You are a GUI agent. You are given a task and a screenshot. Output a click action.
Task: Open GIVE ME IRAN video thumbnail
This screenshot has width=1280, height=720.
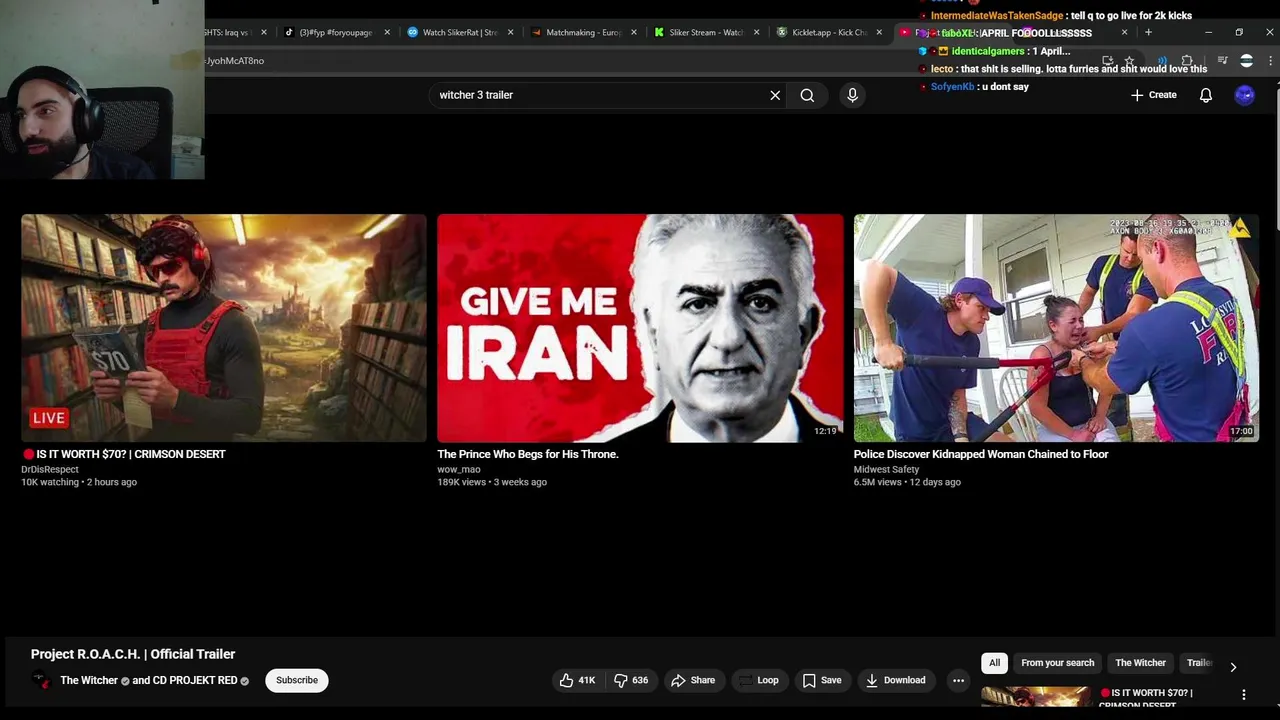(x=640, y=328)
